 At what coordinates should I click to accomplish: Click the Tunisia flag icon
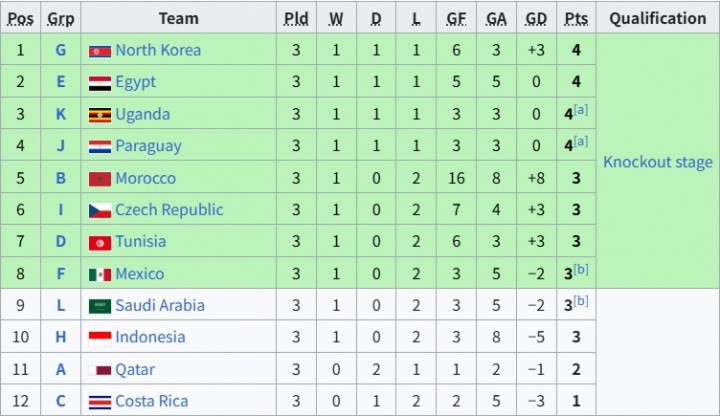tap(99, 242)
